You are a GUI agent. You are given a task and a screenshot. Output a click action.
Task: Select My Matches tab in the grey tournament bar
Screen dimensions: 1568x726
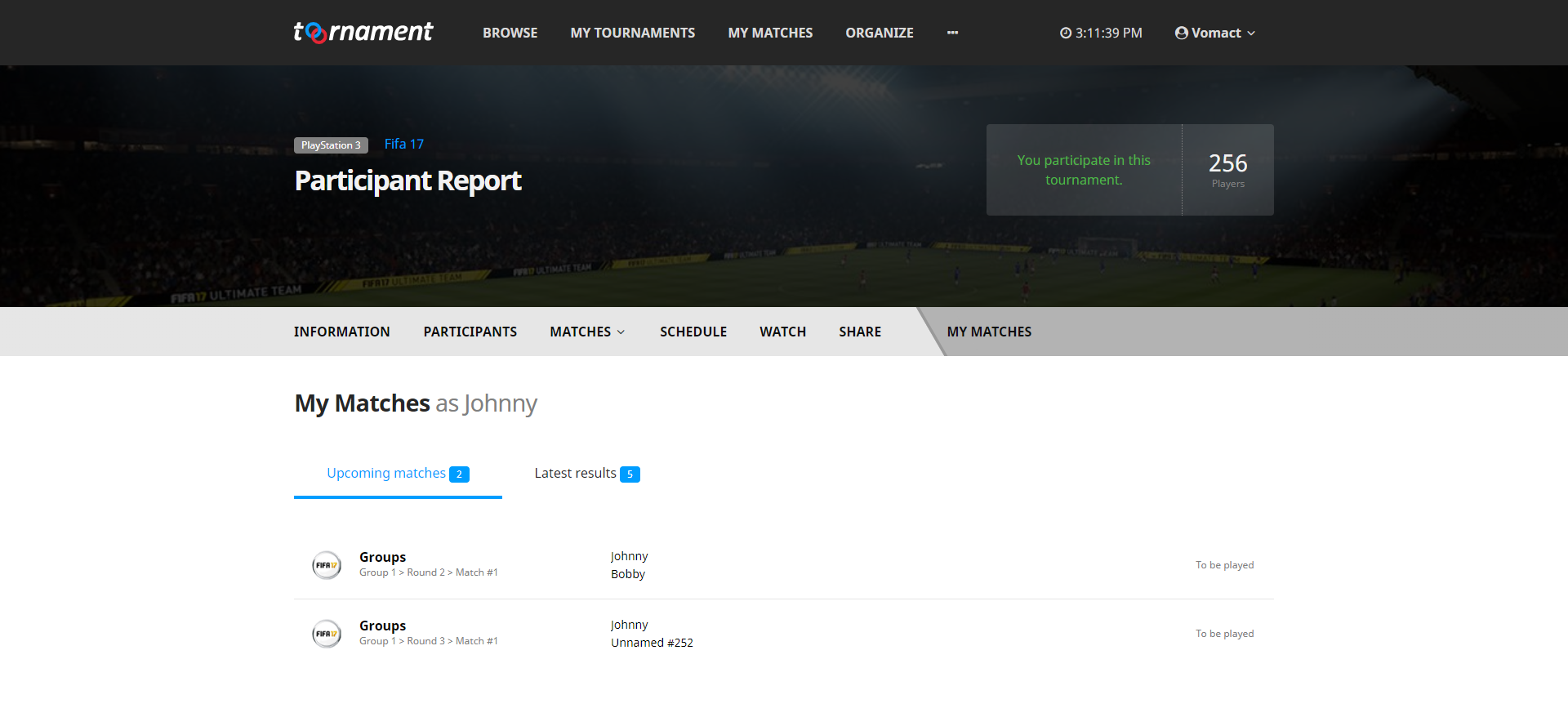(x=989, y=332)
